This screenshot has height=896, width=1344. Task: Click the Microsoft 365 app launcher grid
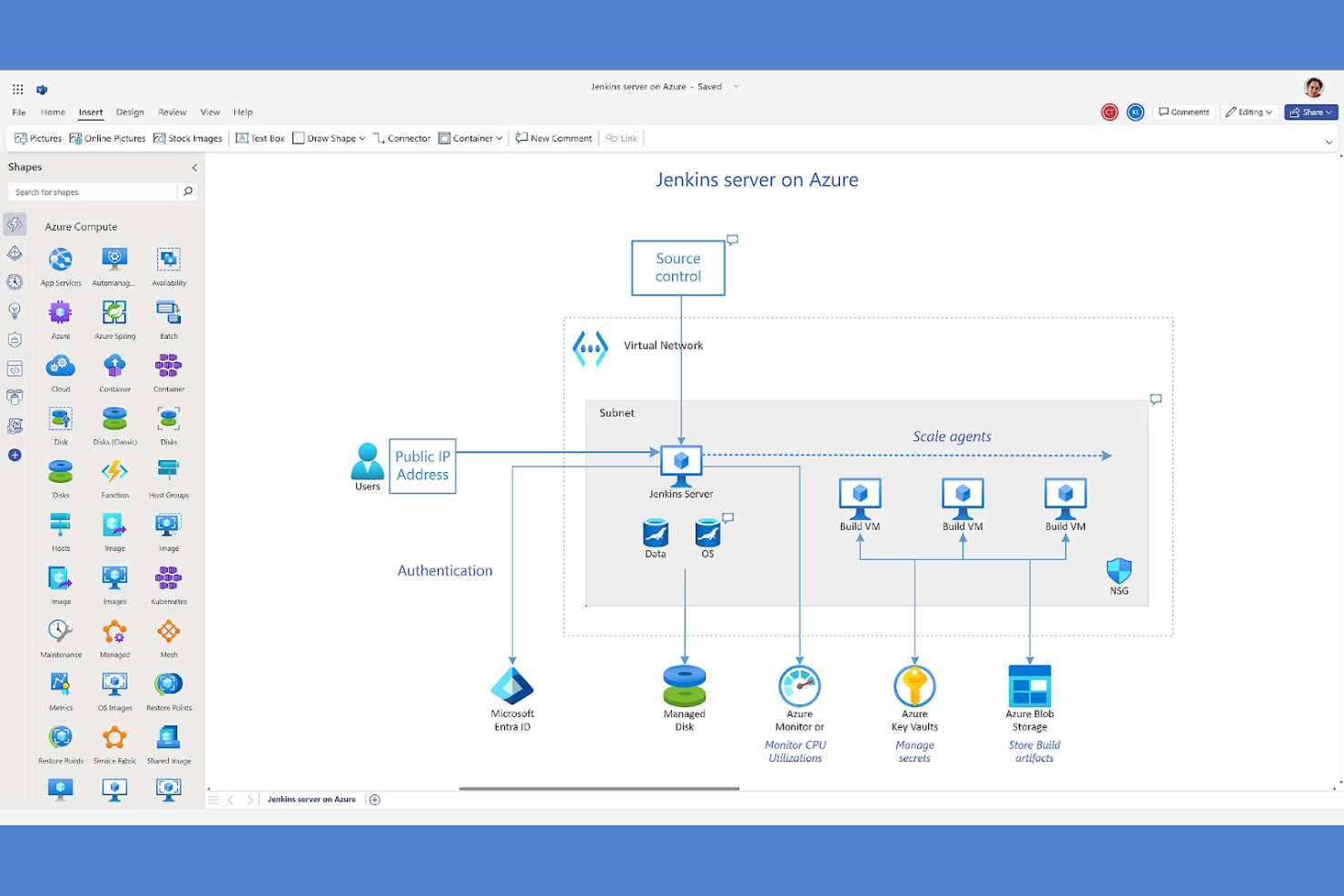tap(16, 89)
